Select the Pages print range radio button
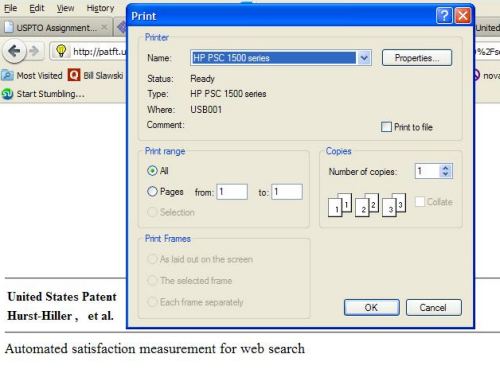 152,191
